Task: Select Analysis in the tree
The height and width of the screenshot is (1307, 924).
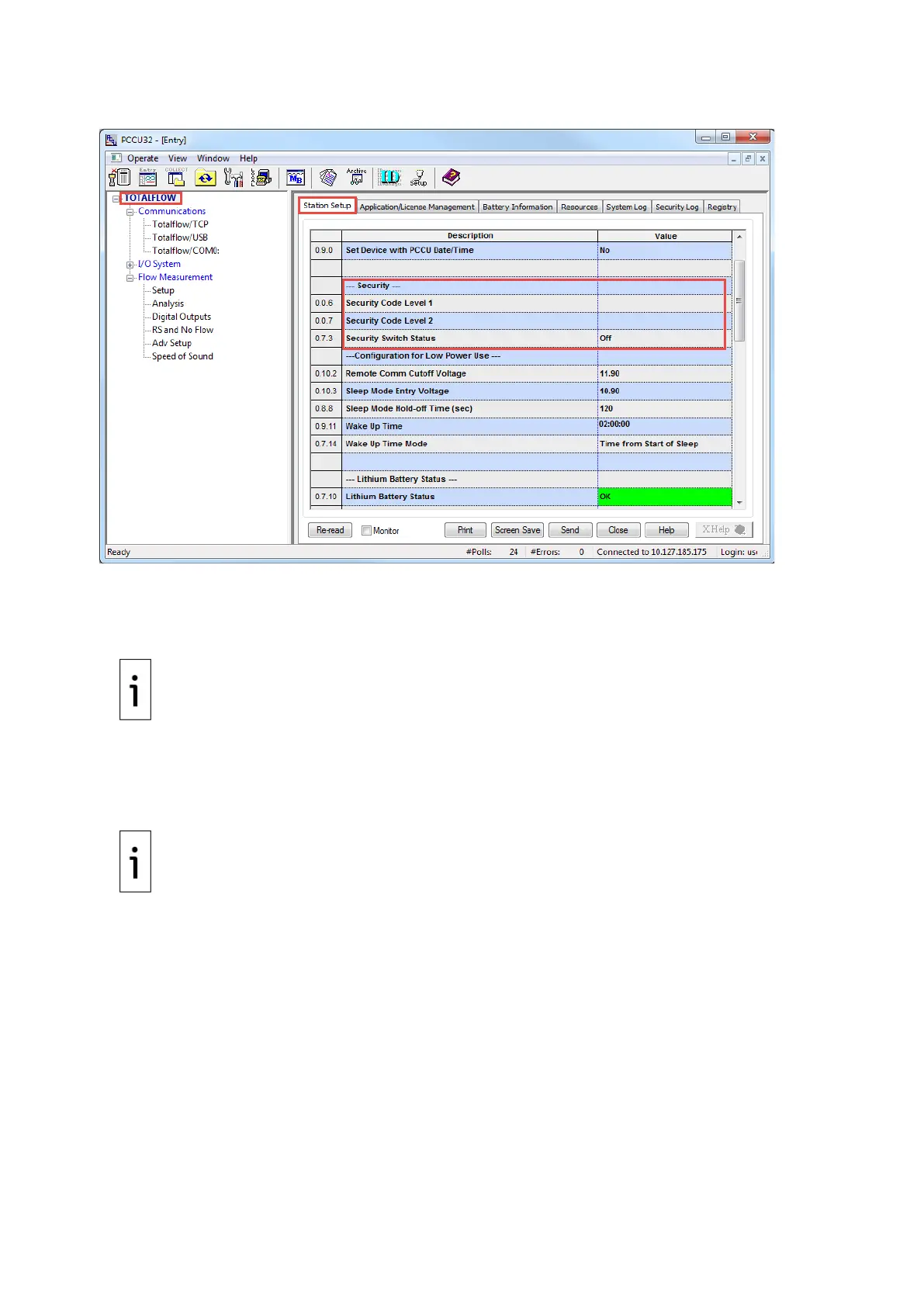Action: (x=168, y=303)
